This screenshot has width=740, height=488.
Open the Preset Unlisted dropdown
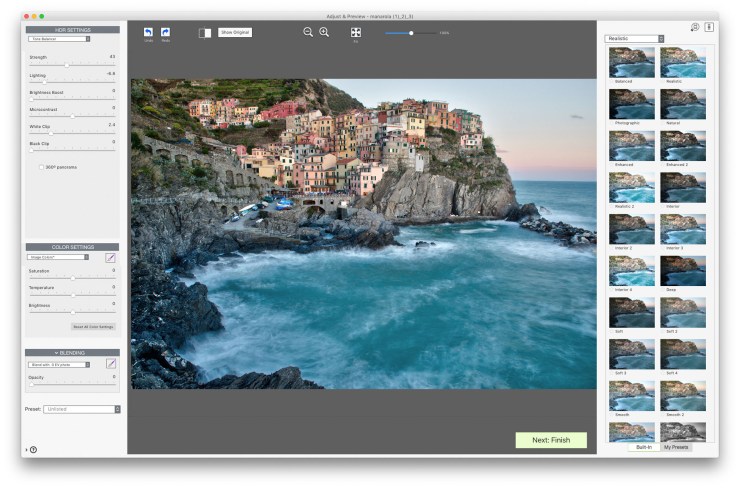(x=82, y=409)
